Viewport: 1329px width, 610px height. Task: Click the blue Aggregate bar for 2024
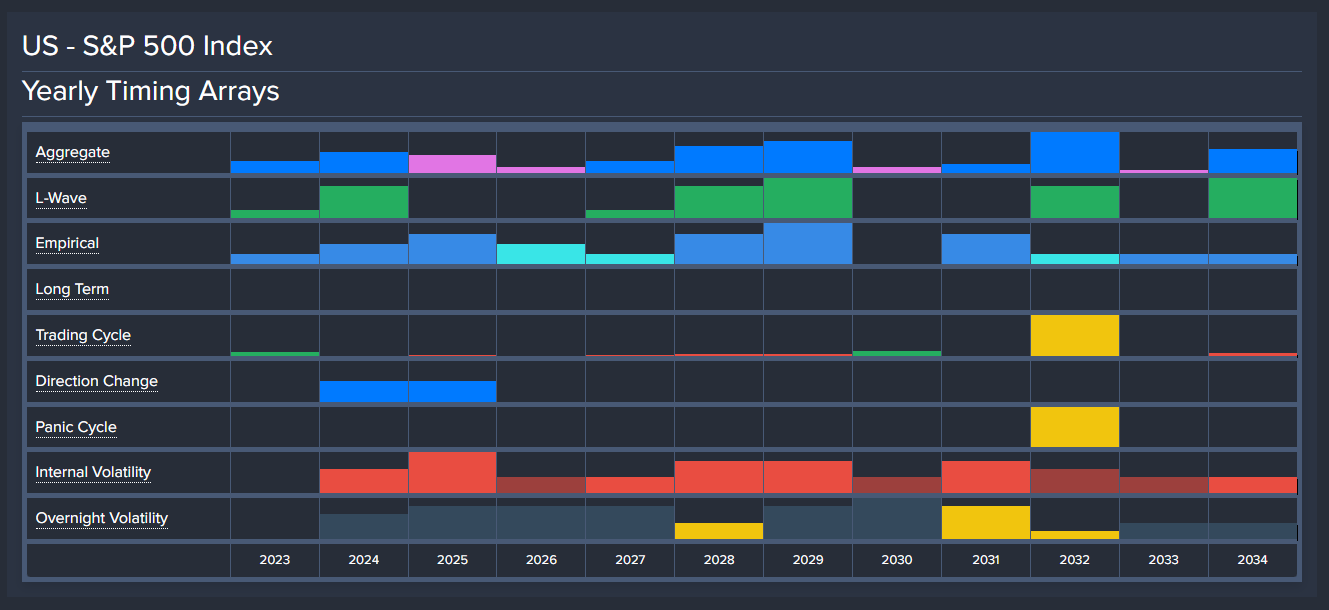pyautogui.click(x=364, y=163)
